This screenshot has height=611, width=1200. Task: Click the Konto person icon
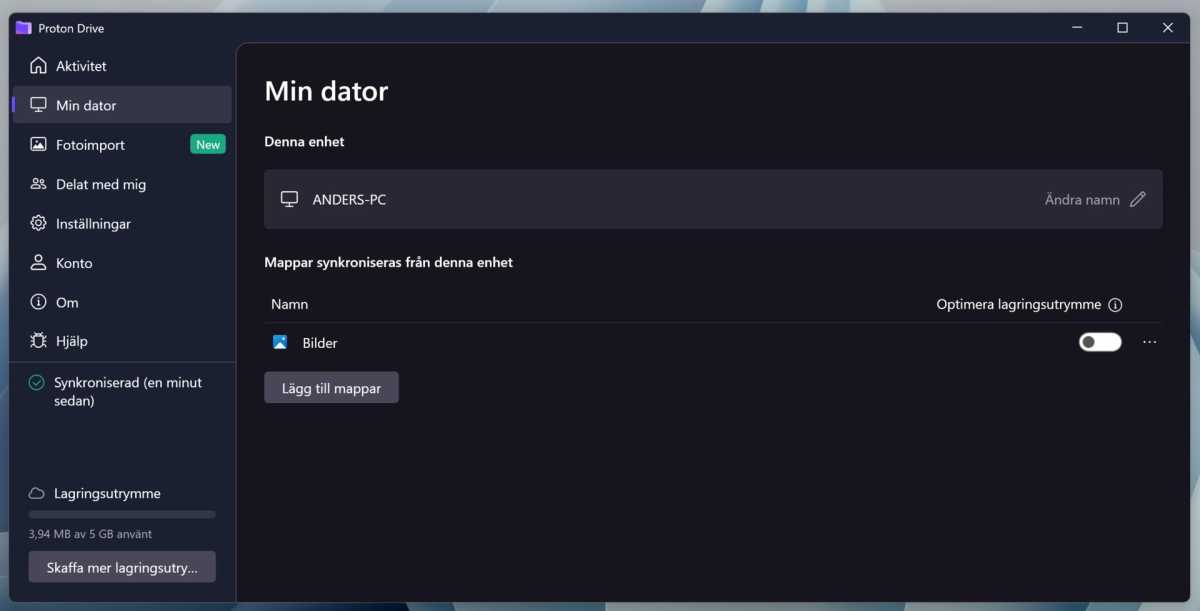tap(38, 263)
